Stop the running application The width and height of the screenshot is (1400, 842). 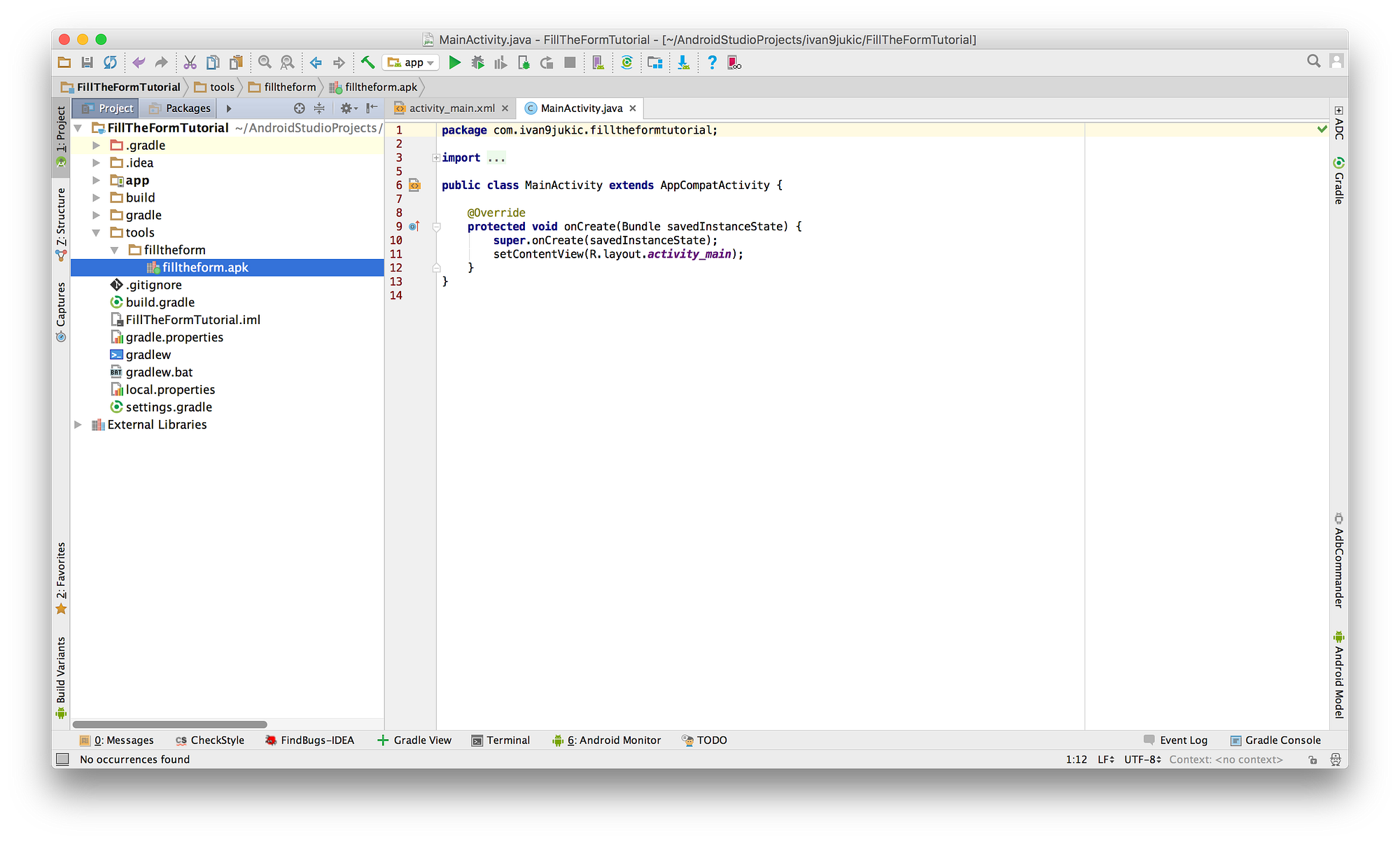(570, 62)
